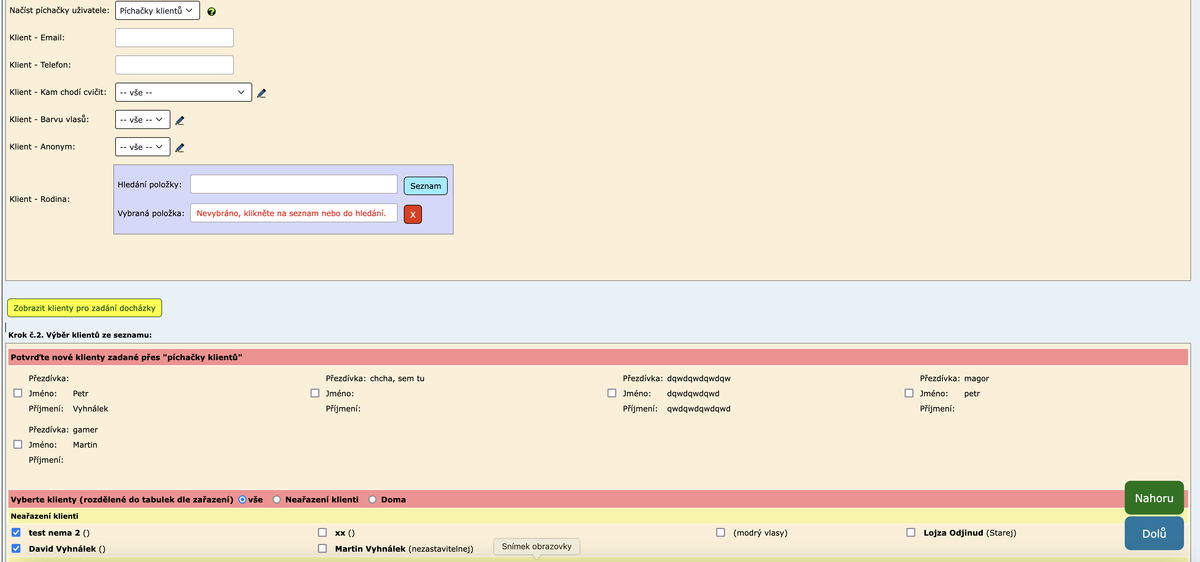Open Píchačky klientů user dropdown
The image size is (1200, 562).
point(157,11)
